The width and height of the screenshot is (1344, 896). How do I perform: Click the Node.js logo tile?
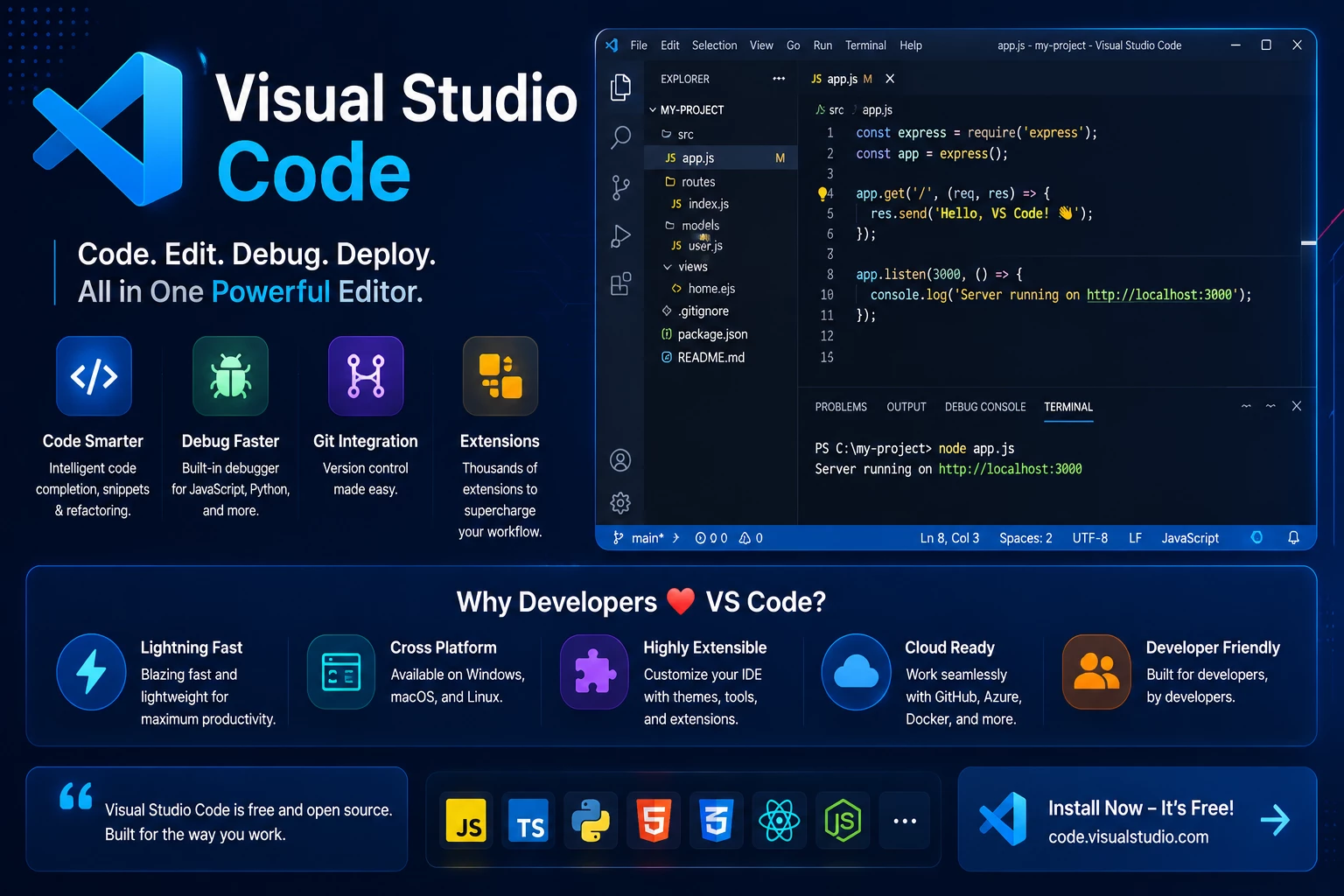842,820
